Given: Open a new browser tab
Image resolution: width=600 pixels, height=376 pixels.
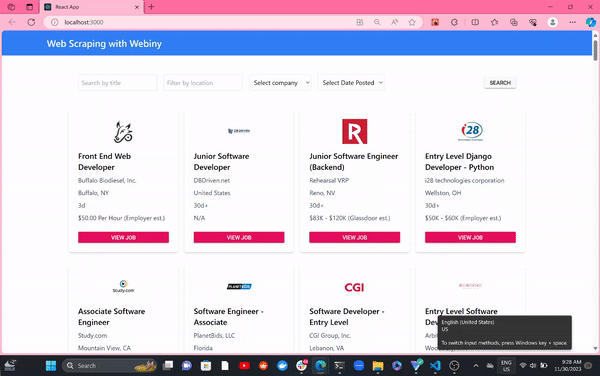Looking at the screenshot, I should coord(151,7).
